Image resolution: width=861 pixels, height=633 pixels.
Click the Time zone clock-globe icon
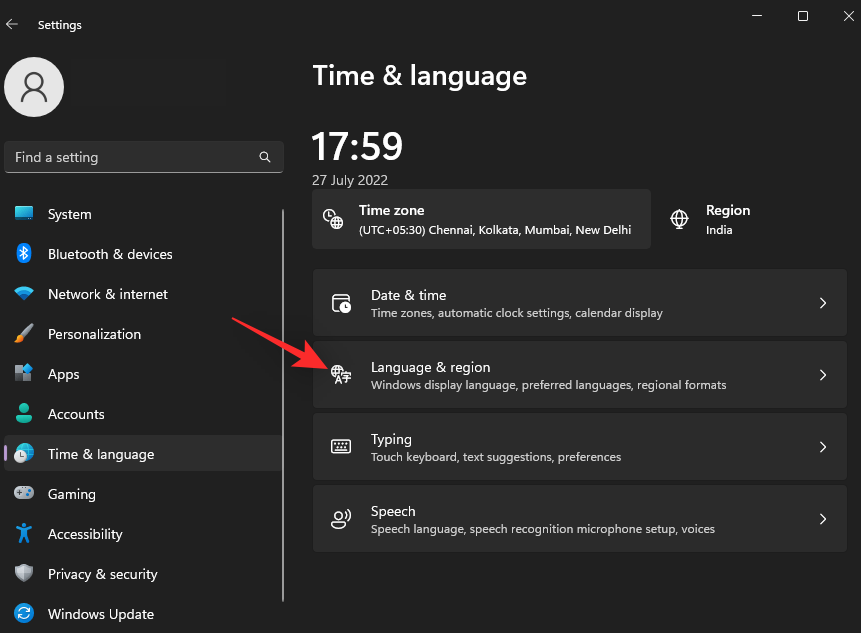coord(333,219)
